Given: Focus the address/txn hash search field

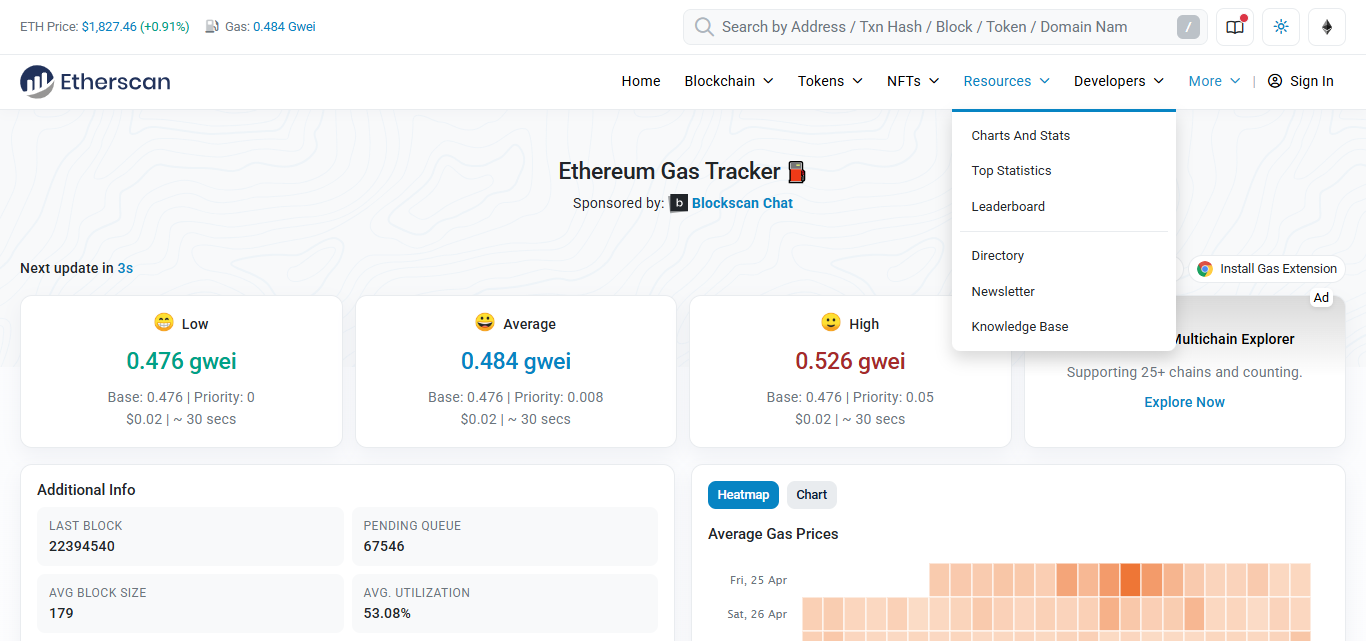Looking at the screenshot, I should 945,27.
